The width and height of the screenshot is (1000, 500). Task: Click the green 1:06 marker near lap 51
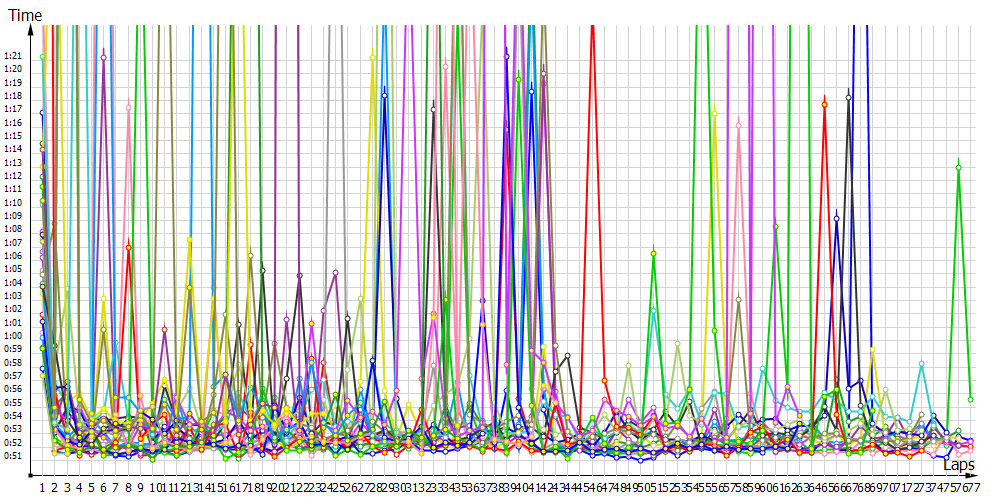click(653, 254)
